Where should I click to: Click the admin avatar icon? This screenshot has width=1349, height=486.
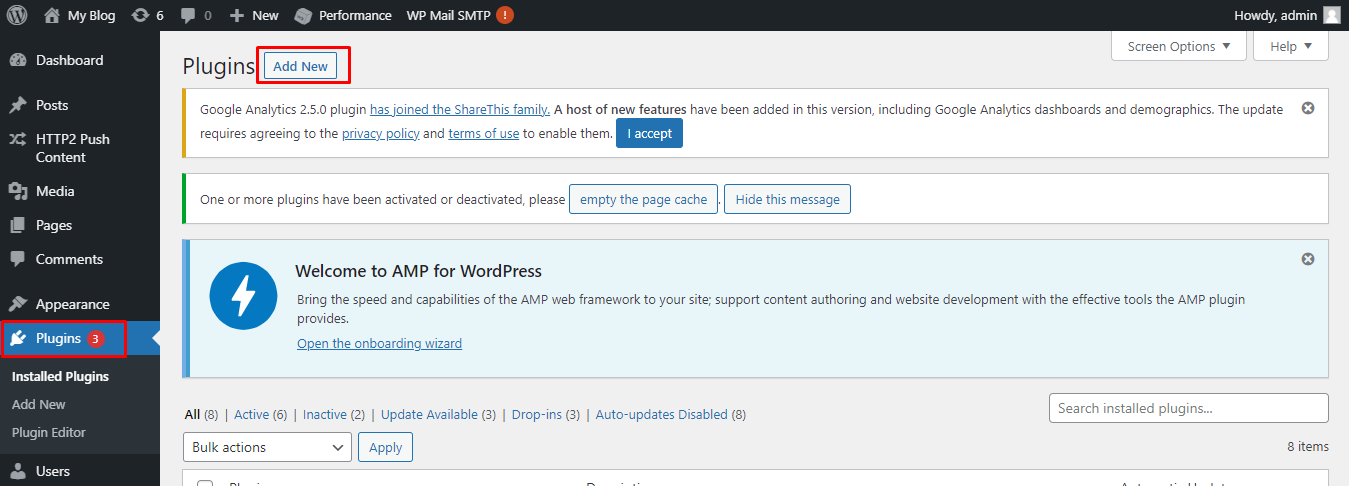pyautogui.click(x=1332, y=15)
